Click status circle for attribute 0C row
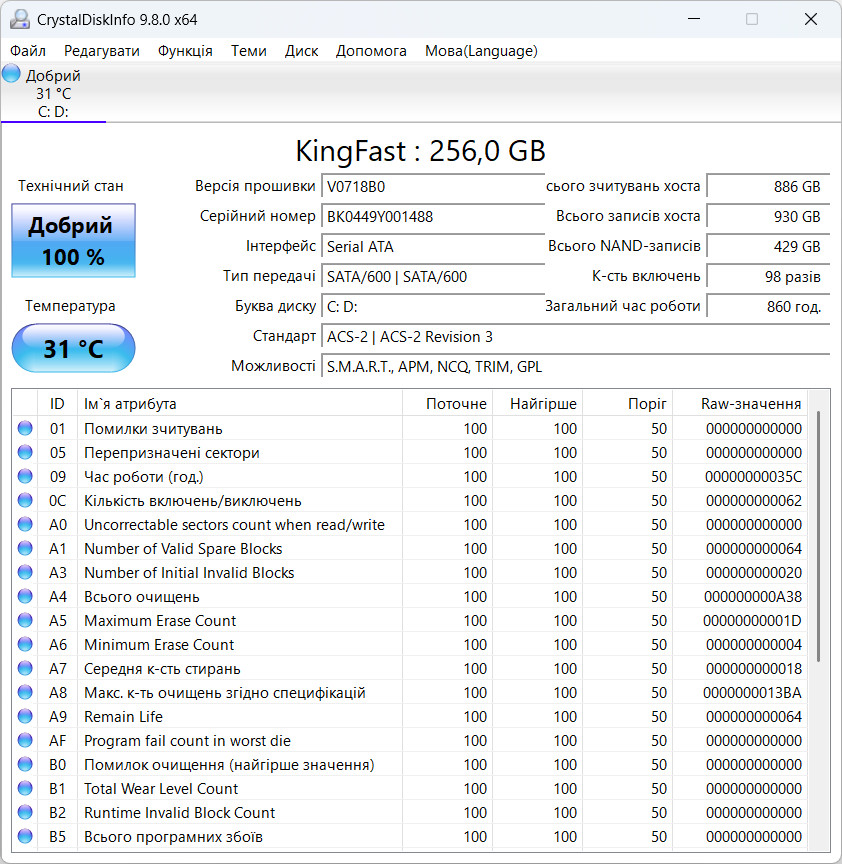 pos(25,500)
